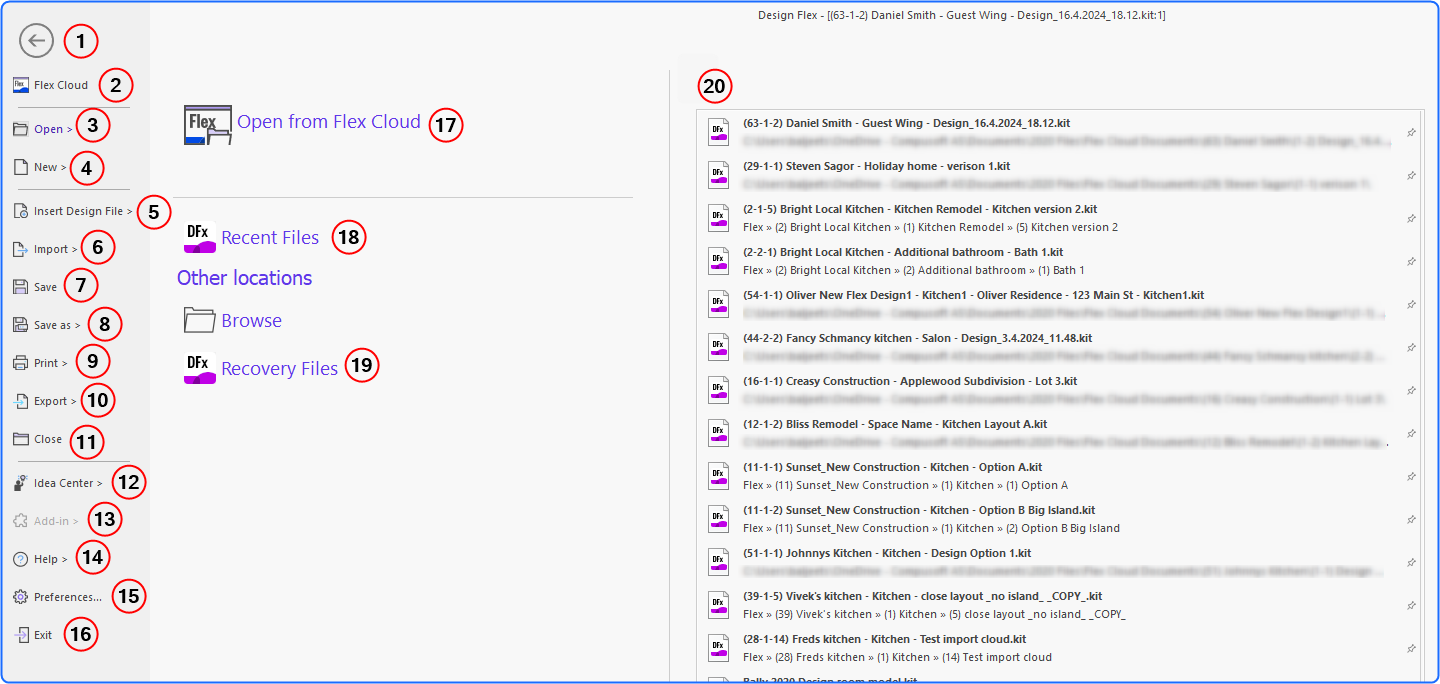Open the Help menu item
1440x684 pixels.
click(50, 559)
